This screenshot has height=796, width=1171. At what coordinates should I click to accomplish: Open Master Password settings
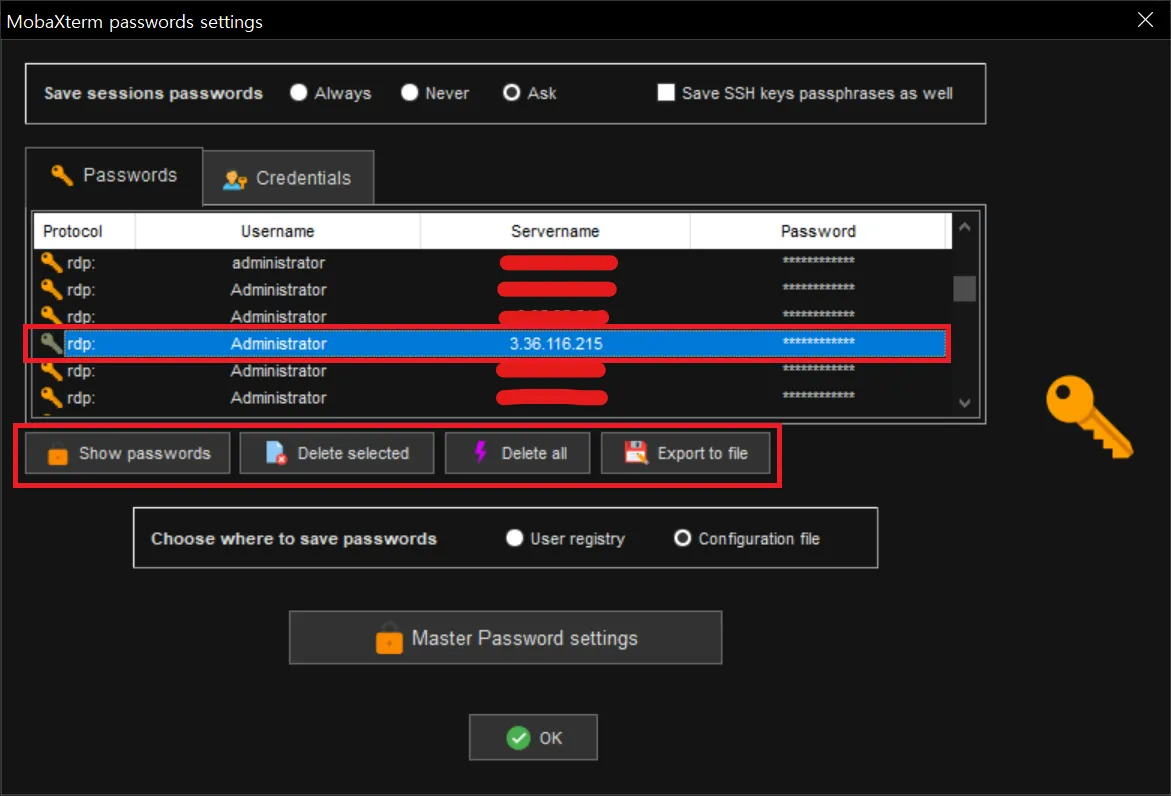point(506,638)
